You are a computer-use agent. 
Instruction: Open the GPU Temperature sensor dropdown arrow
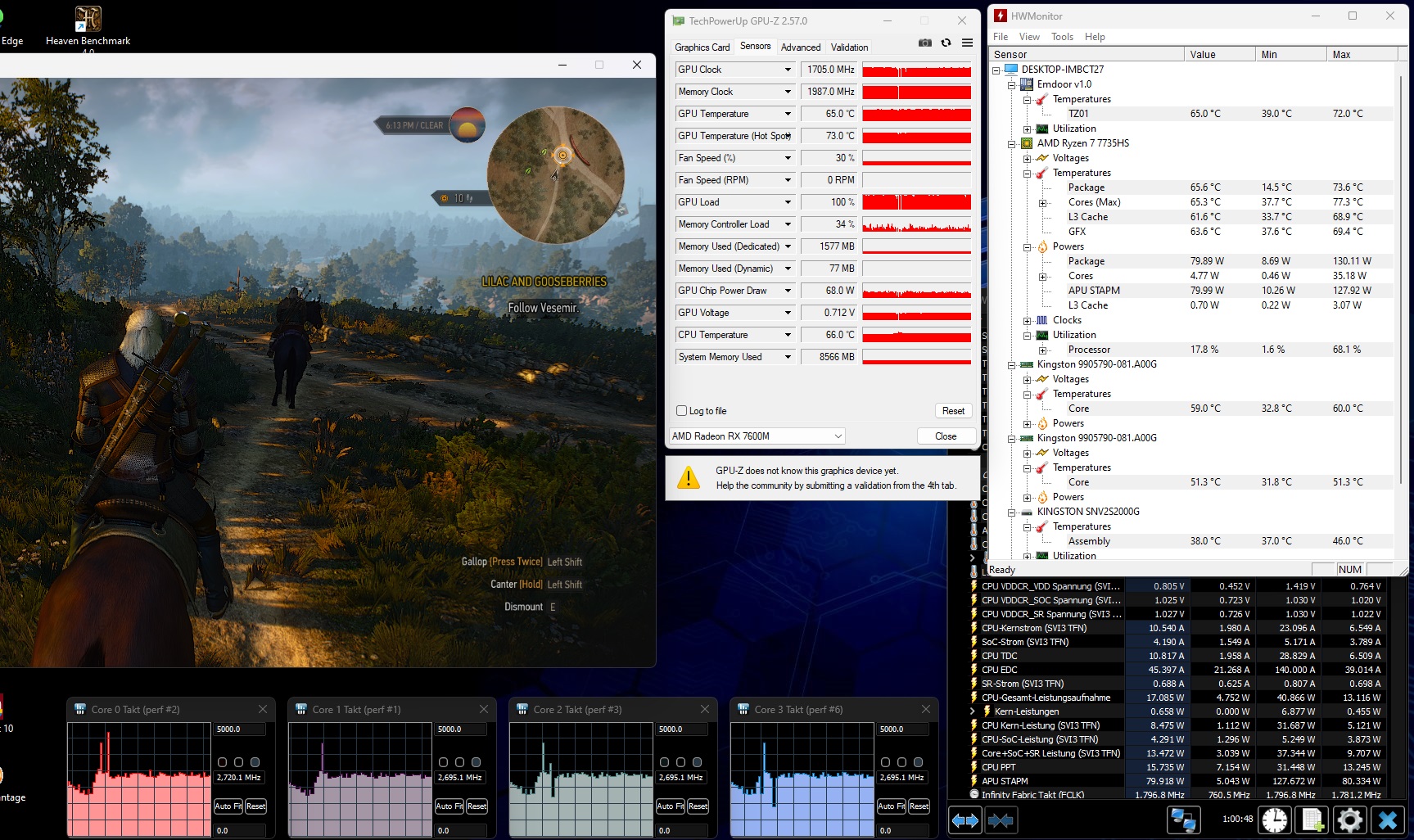click(x=788, y=114)
